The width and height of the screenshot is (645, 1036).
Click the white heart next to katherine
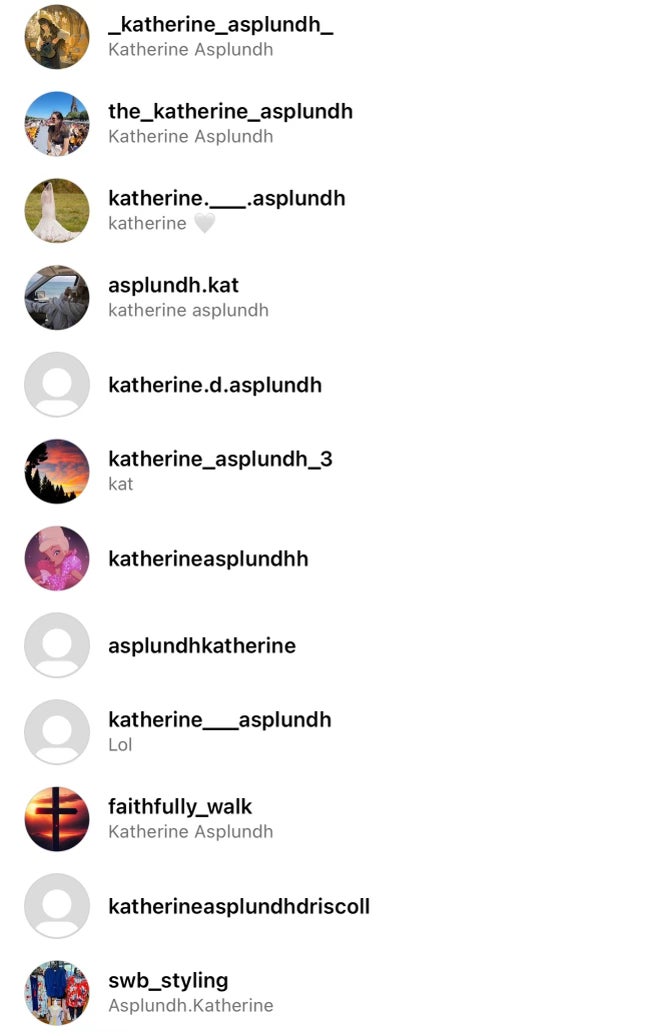click(204, 223)
